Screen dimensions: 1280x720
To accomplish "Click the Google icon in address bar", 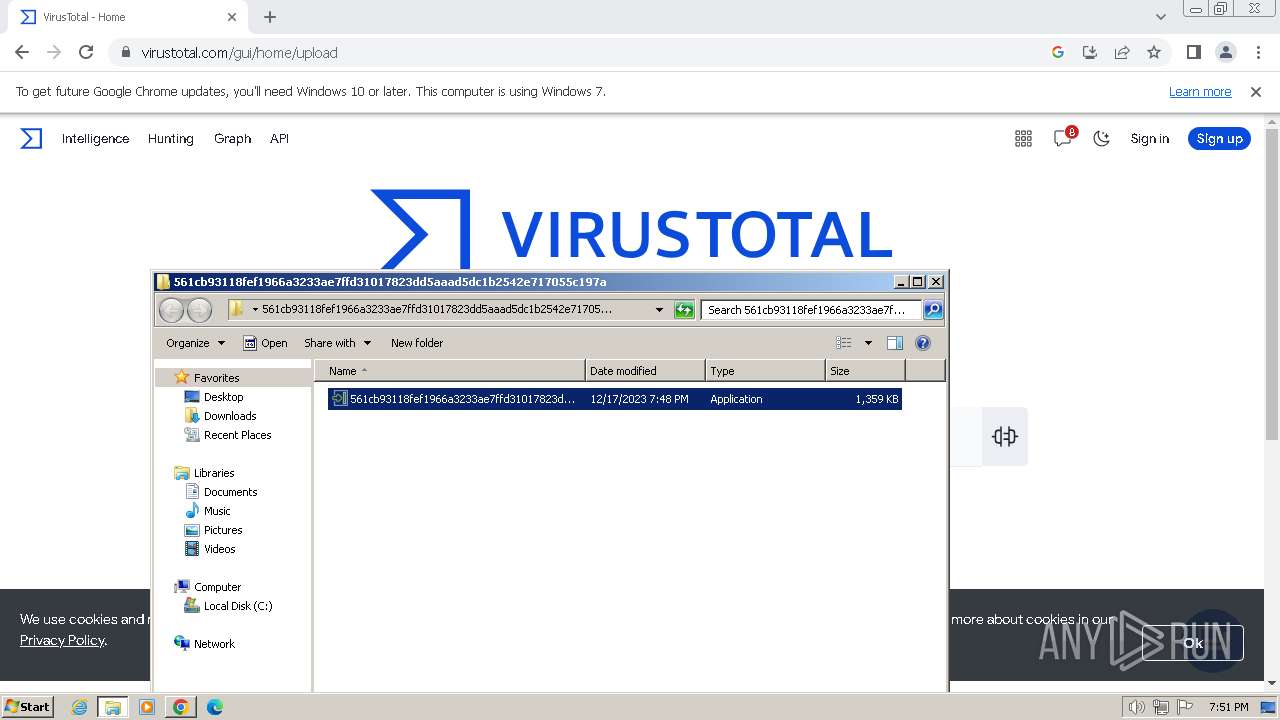I will coord(1058,52).
